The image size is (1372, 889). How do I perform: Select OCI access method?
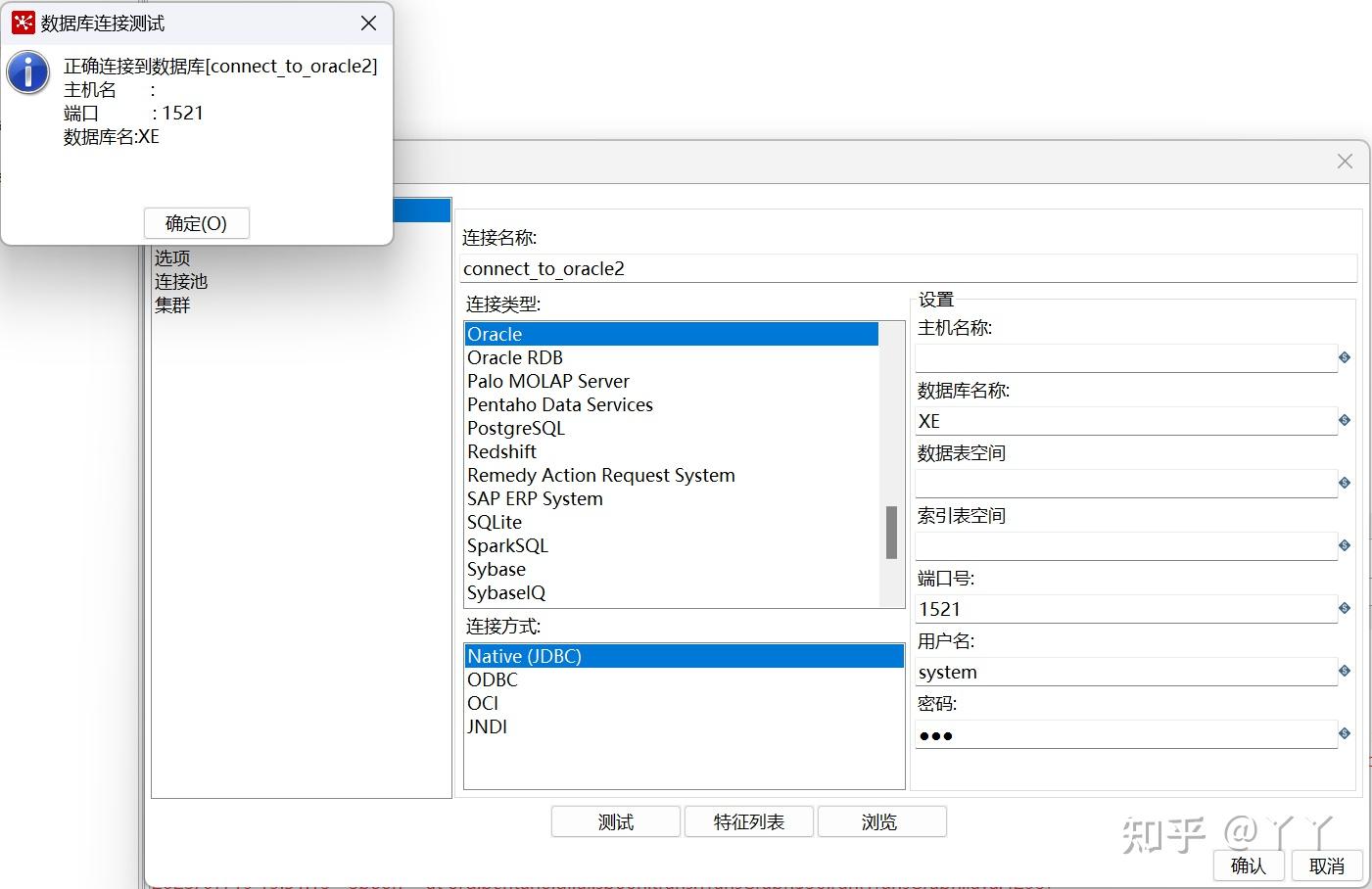coord(684,703)
